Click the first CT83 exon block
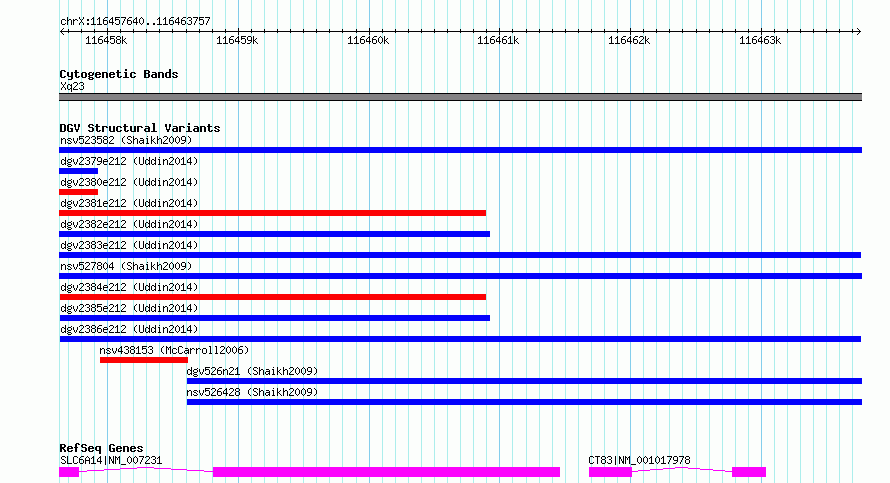Image resolution: width=890 pixels, height=483 pixels. pos(610,472)
